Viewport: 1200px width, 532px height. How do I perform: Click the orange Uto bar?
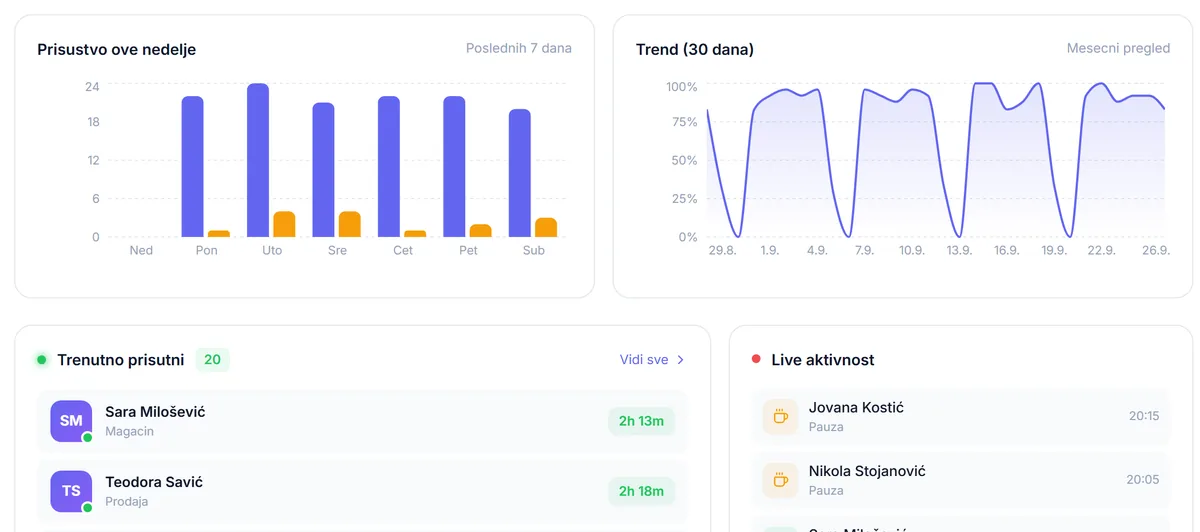coord(284,224)
